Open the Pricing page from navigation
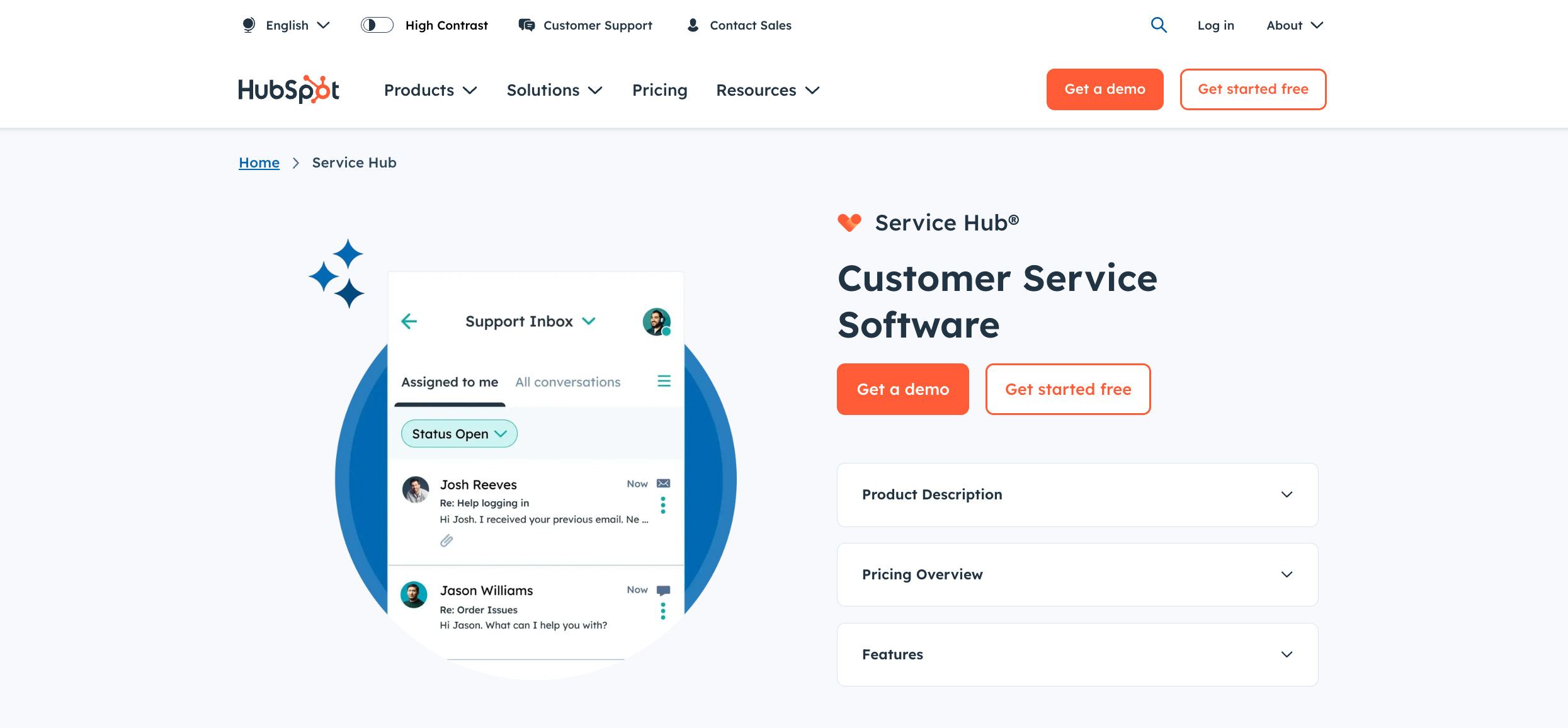1568x728 pixels. click(x=660, y=90)
